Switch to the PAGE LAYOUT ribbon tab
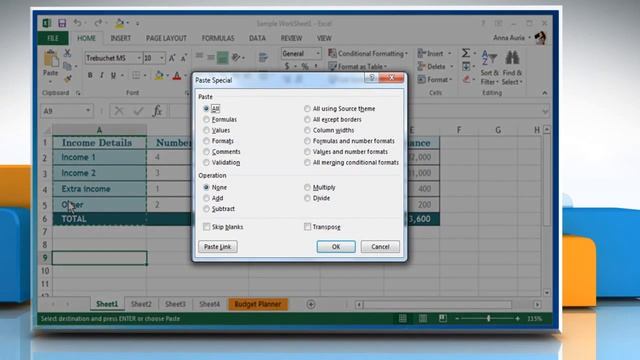 pos(166,38)
